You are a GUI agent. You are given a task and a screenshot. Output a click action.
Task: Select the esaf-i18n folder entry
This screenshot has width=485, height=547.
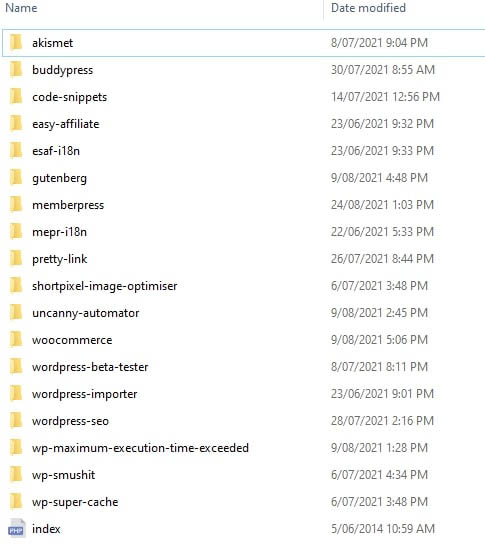56,151
